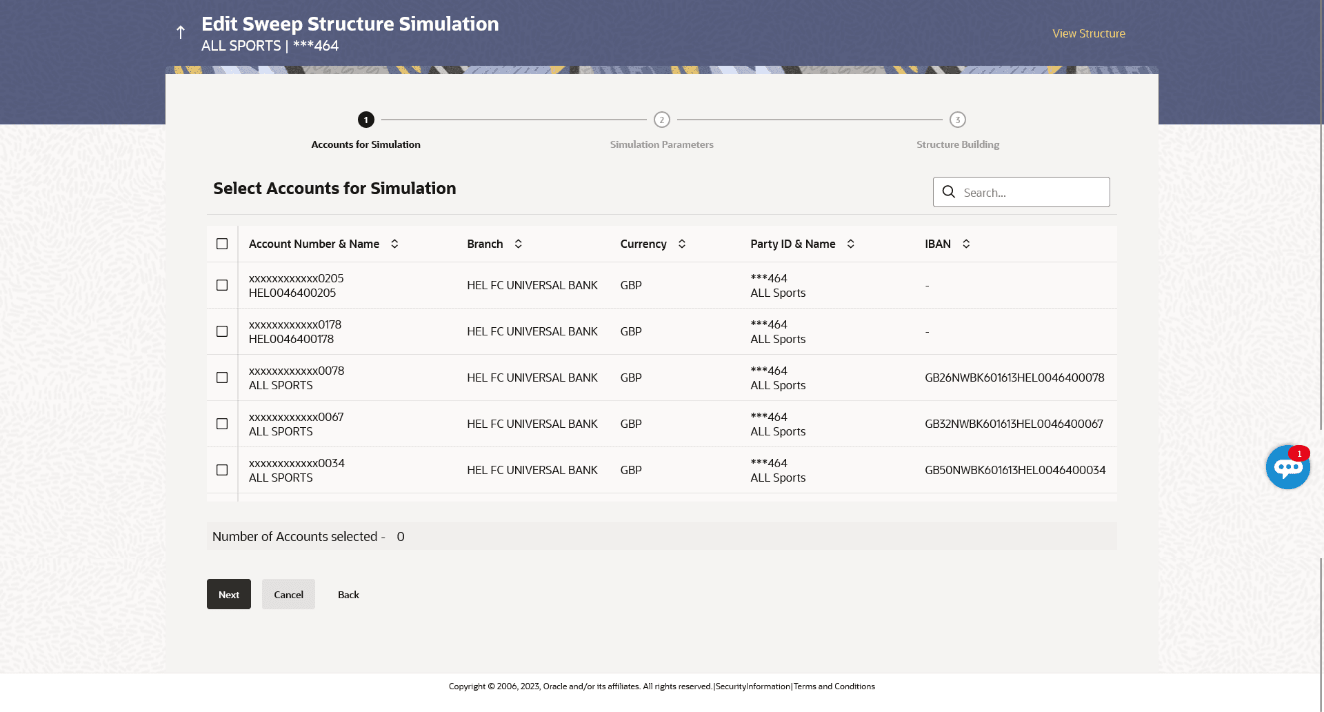Sort by Branch column arrows
The width and height of the screenshot is (1324, 712).
[518, 244]
